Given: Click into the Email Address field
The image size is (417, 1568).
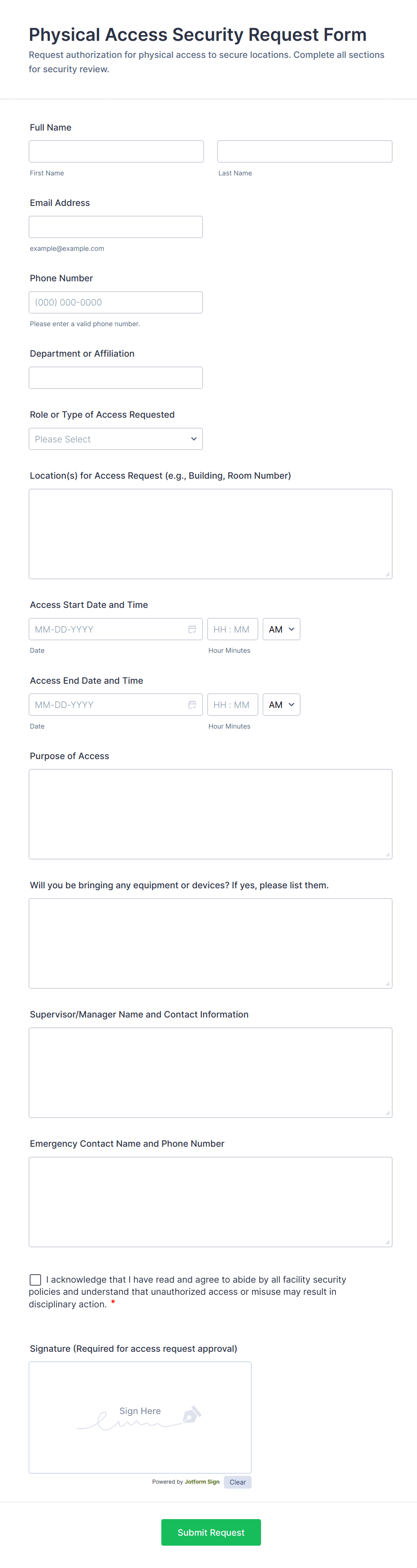Looking at the screenshot, I should [116, 227].
